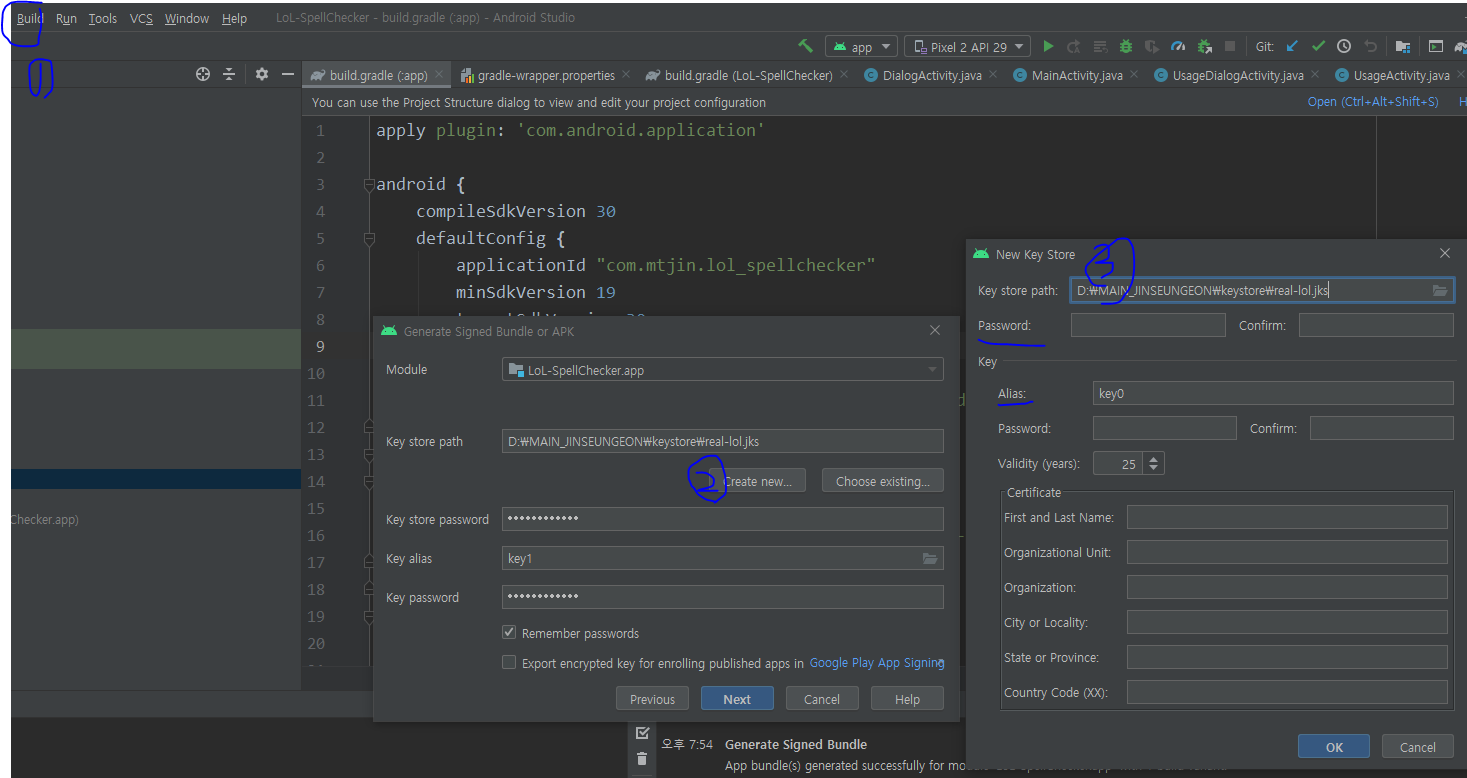Open the Google Play App Signing link
The image size is (1467, 778).
(876, 663)
